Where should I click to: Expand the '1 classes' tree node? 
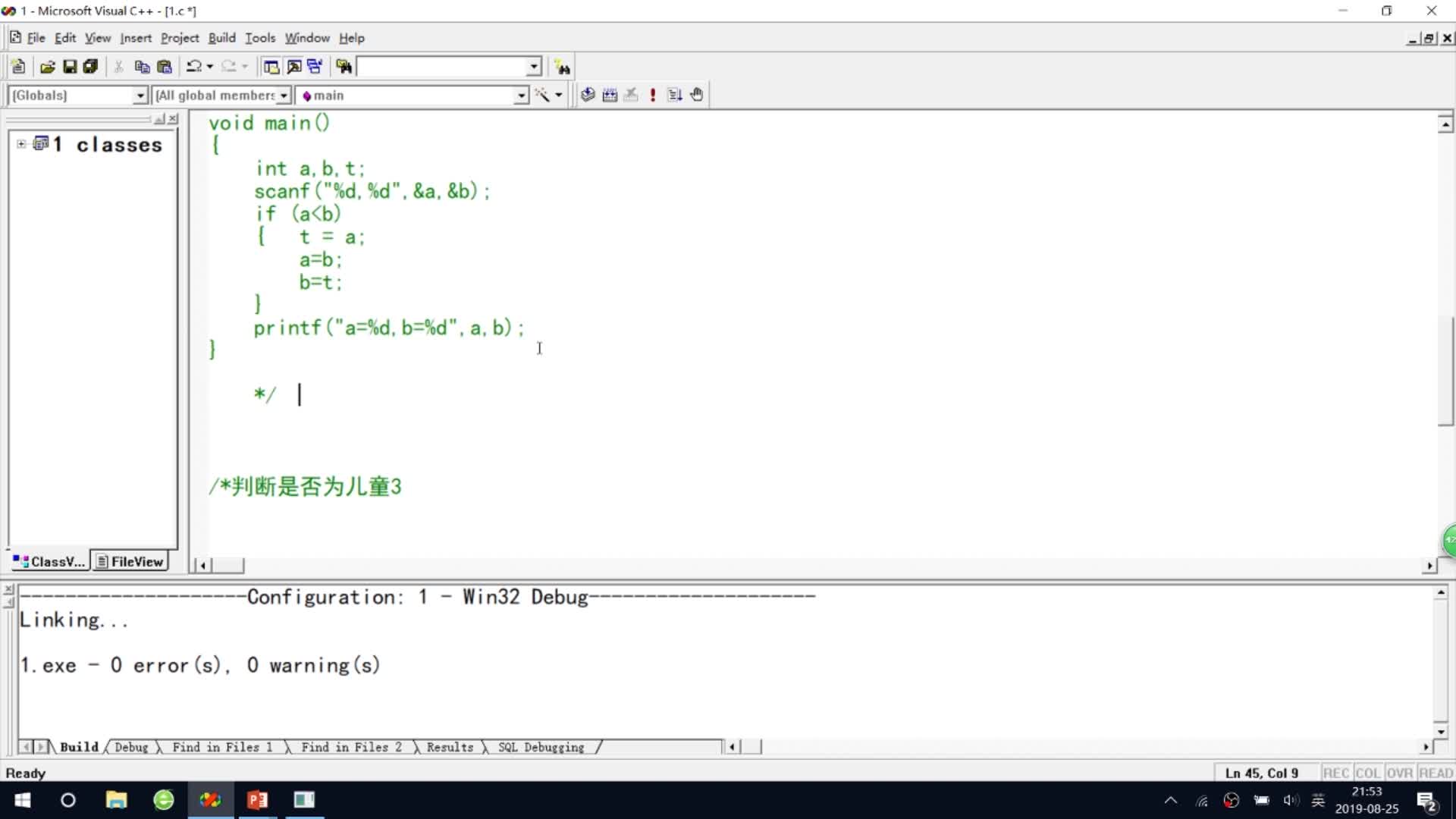pyautogui.click(x=21, y=144)
